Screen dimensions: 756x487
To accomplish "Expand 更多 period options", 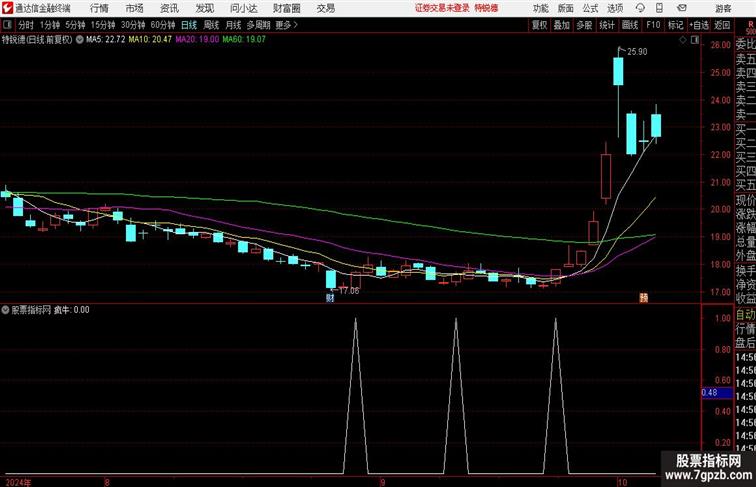I will tap(286, 25).
